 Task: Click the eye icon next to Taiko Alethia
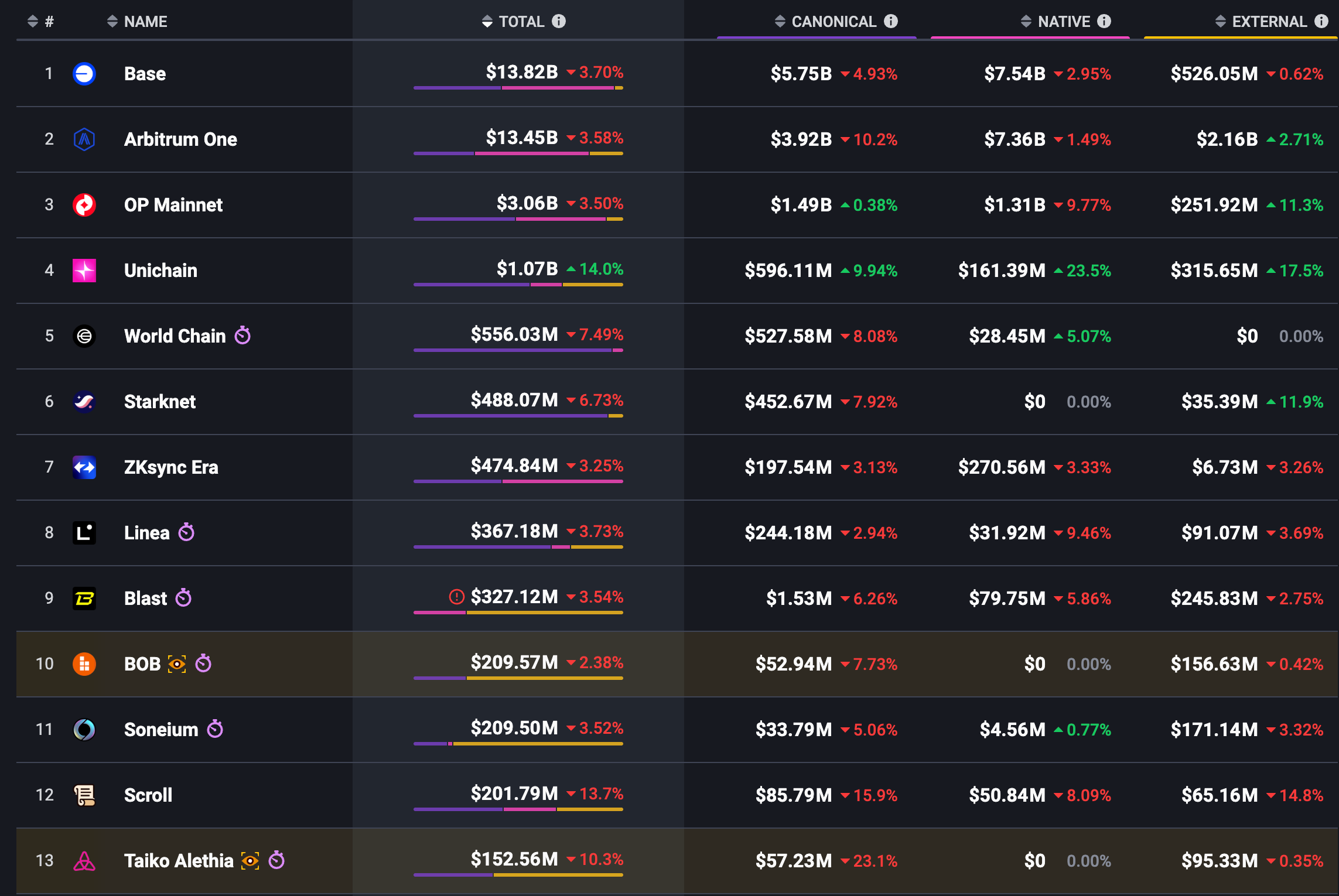pos(250,860)
